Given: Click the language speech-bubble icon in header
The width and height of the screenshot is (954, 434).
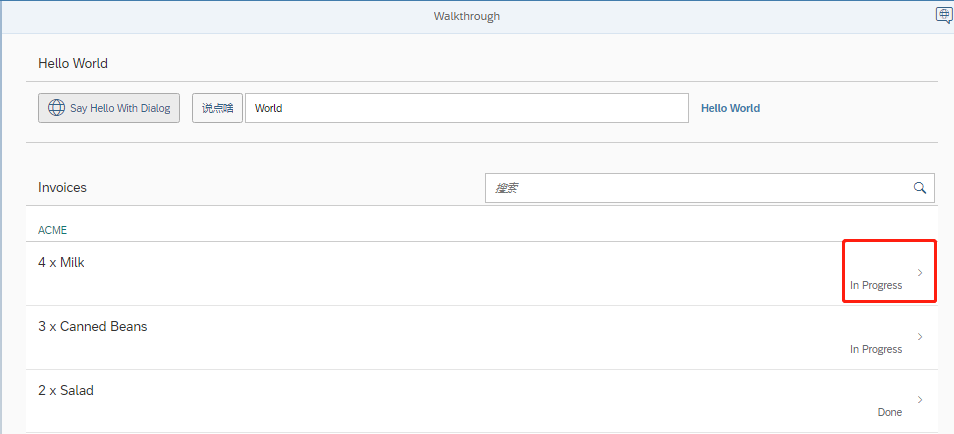Looking at the screenshot, I should (943, 15).
